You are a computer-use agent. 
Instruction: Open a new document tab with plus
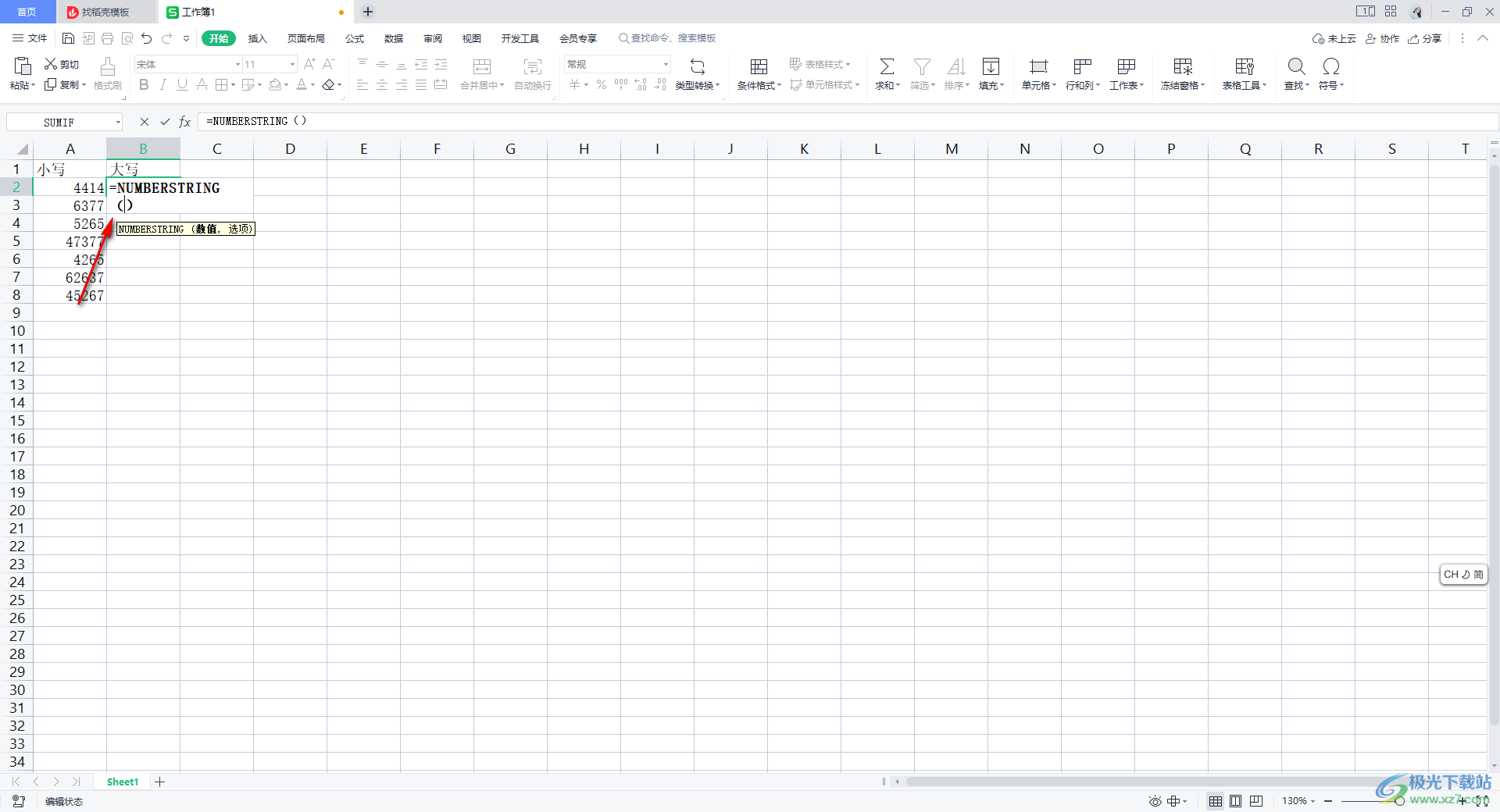pyautogui.click(x=368, y=12)
